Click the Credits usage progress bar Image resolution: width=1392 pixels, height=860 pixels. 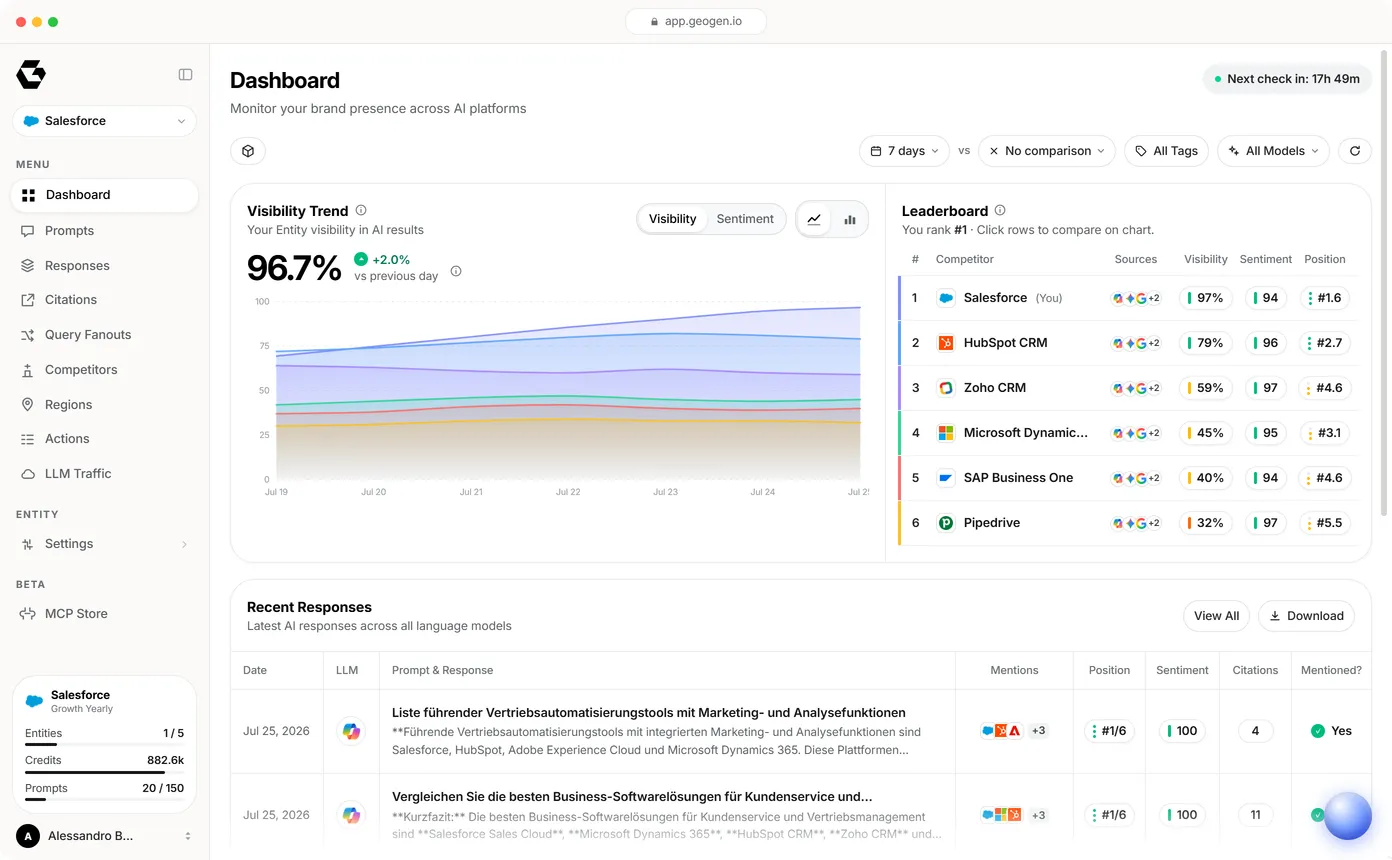click(x=104, y=772)
